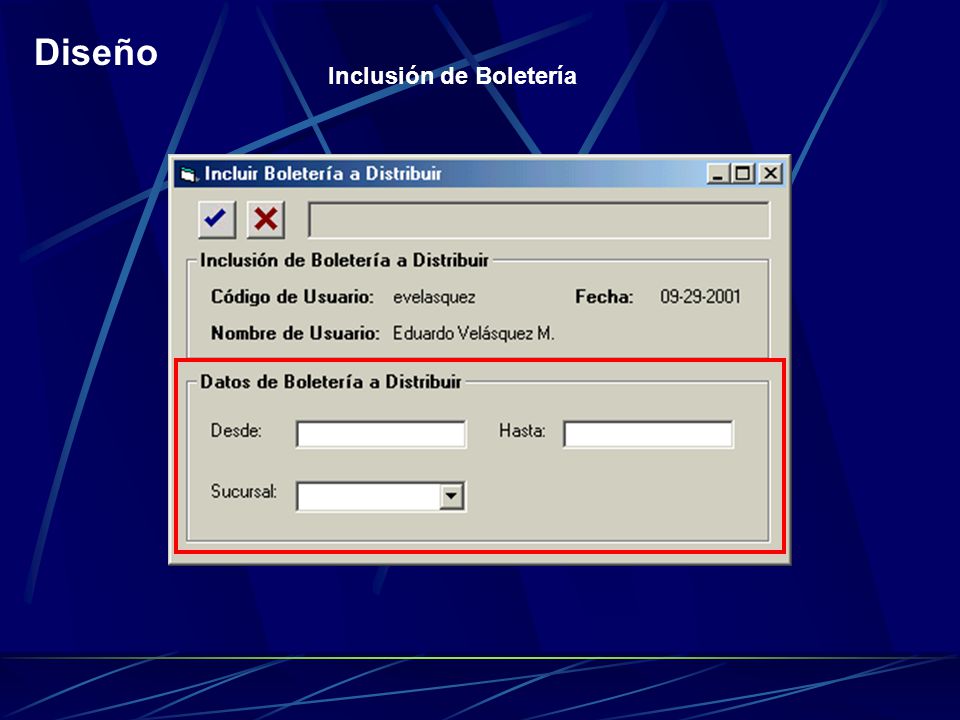960x720 pixels.
Task: Select the user code value evelasquez
Action: click(x=434, y=298)
